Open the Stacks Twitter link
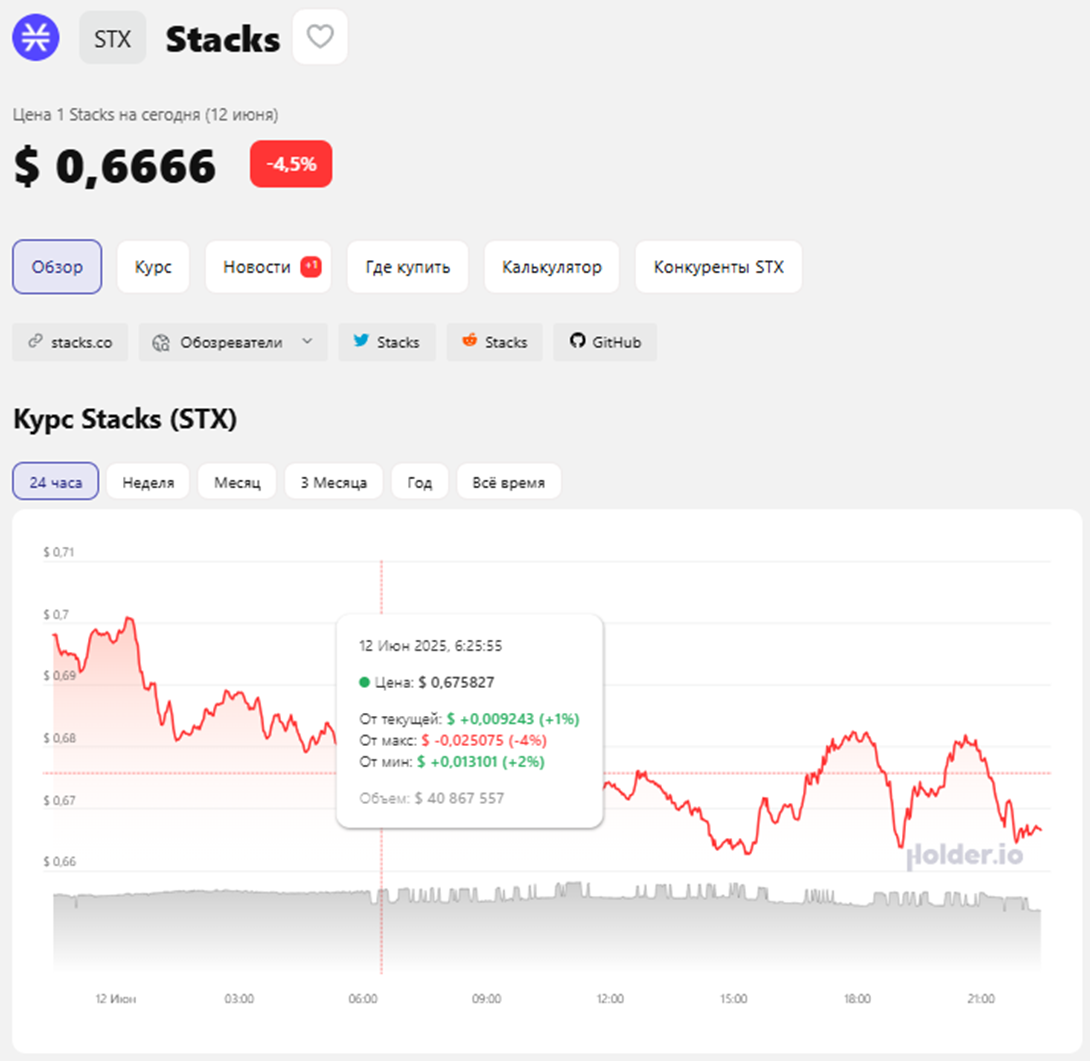 click(x=387, y=342)
